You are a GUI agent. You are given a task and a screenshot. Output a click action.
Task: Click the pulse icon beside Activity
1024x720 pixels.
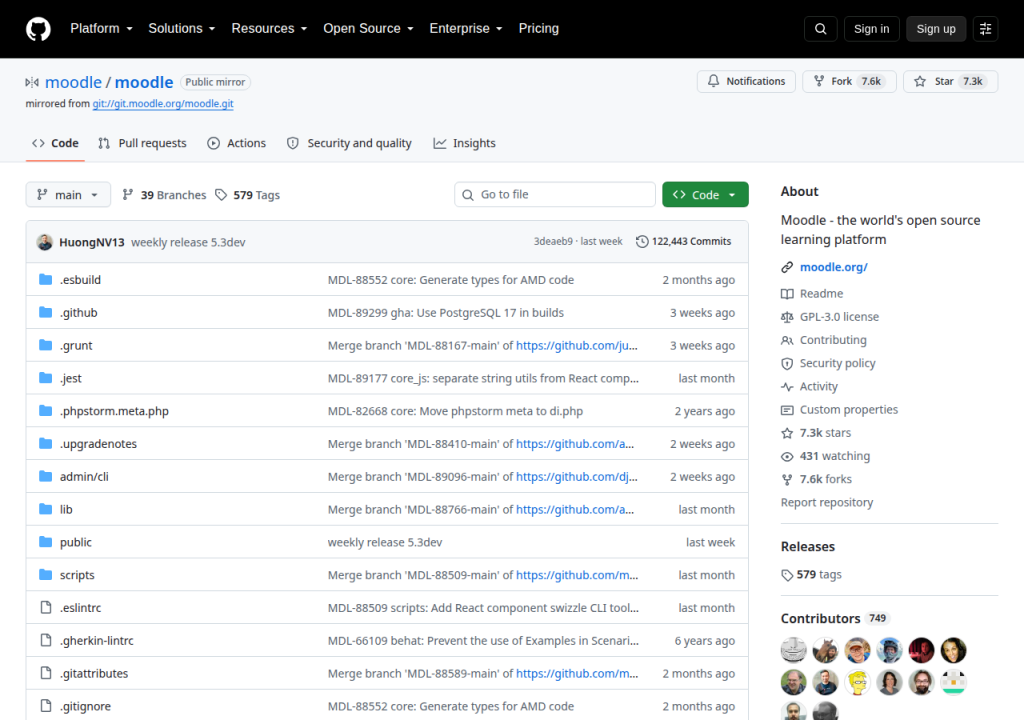(x=787, y=387)
